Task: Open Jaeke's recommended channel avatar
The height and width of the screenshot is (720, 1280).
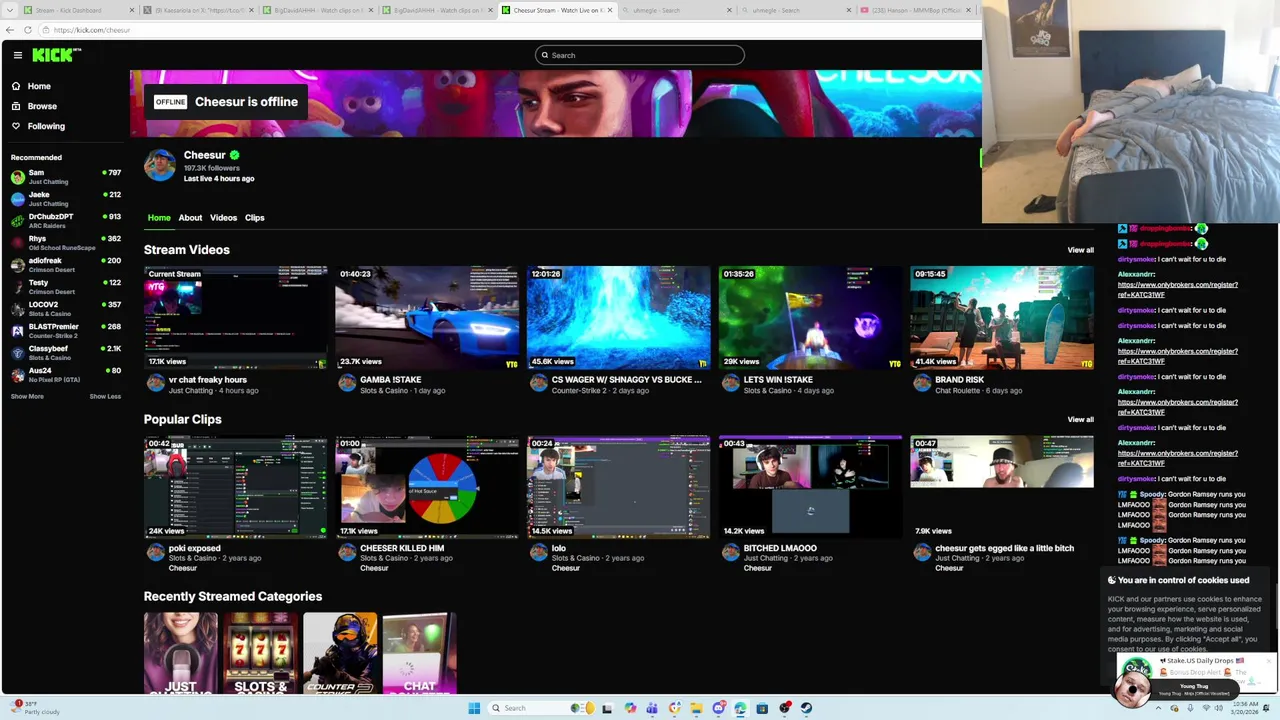Action: point(18,199)
